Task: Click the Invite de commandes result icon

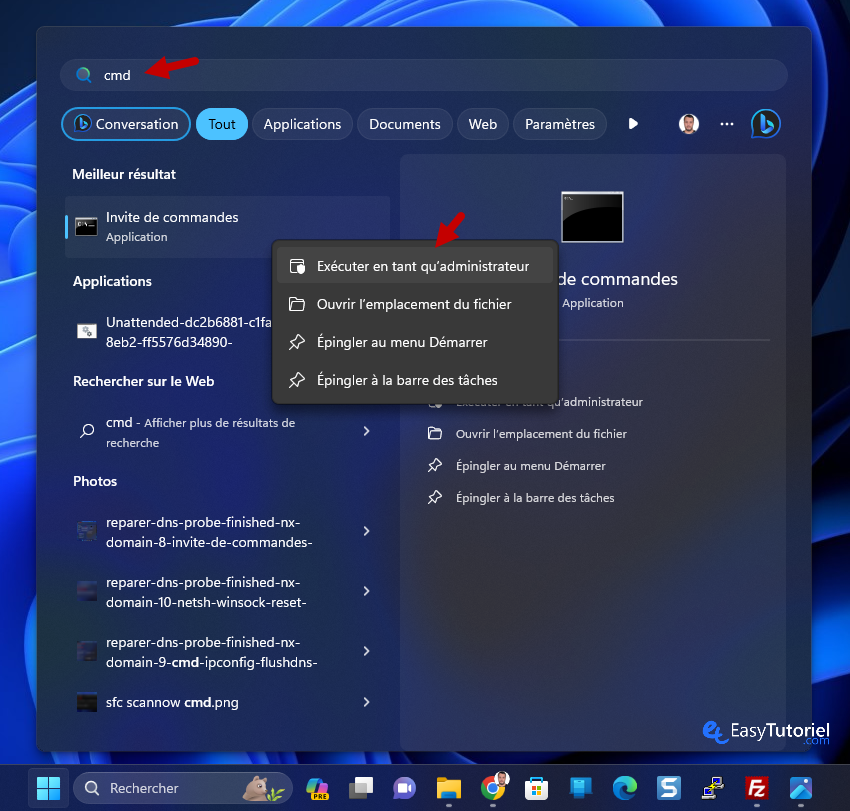Action: click(86, 227)
